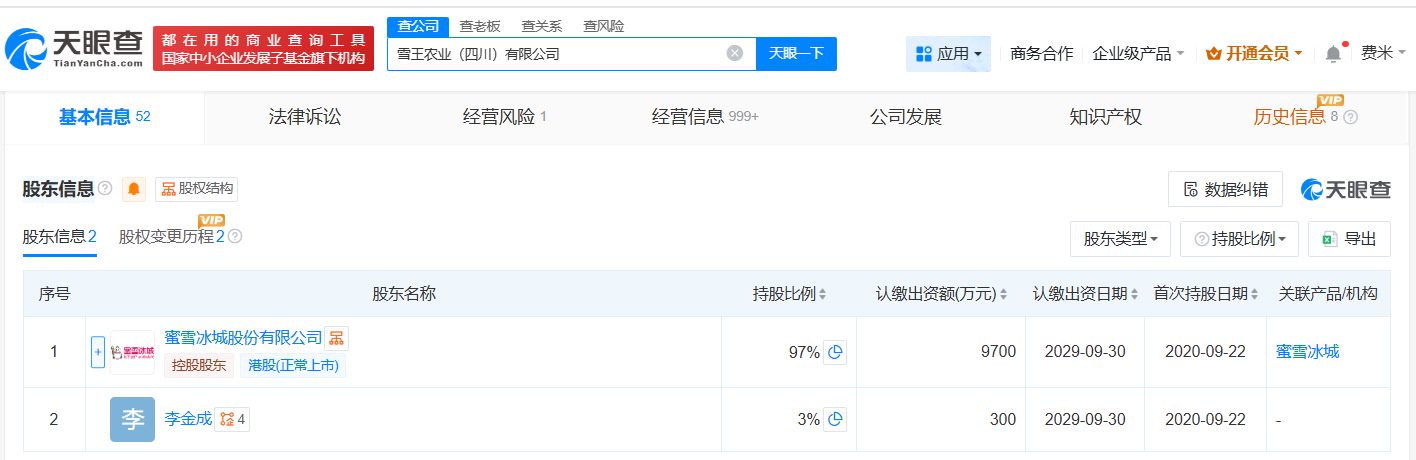Click the 天眼一下 search button

796,54
